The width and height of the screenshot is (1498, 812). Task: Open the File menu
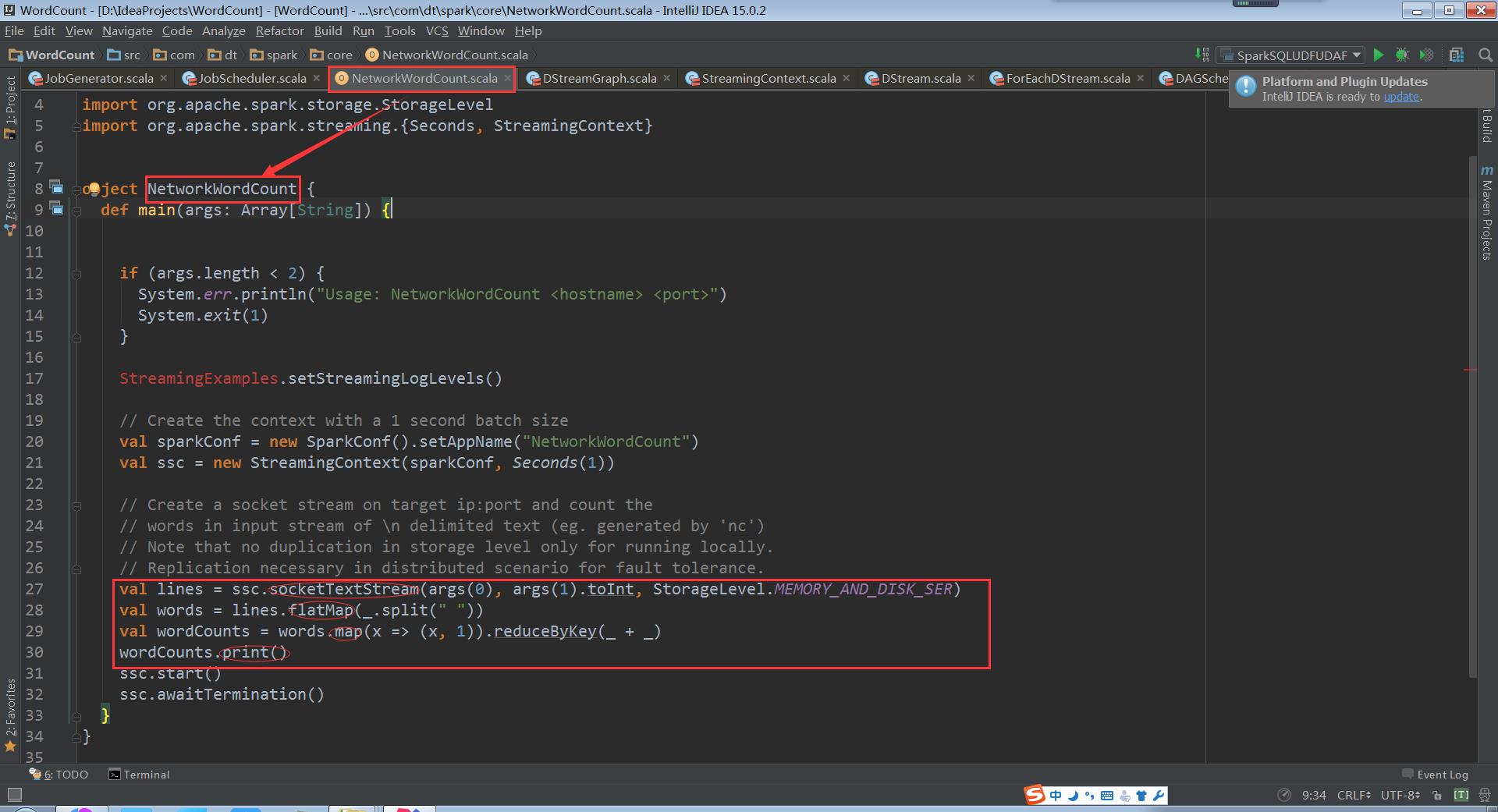click(x=14, y=30)
